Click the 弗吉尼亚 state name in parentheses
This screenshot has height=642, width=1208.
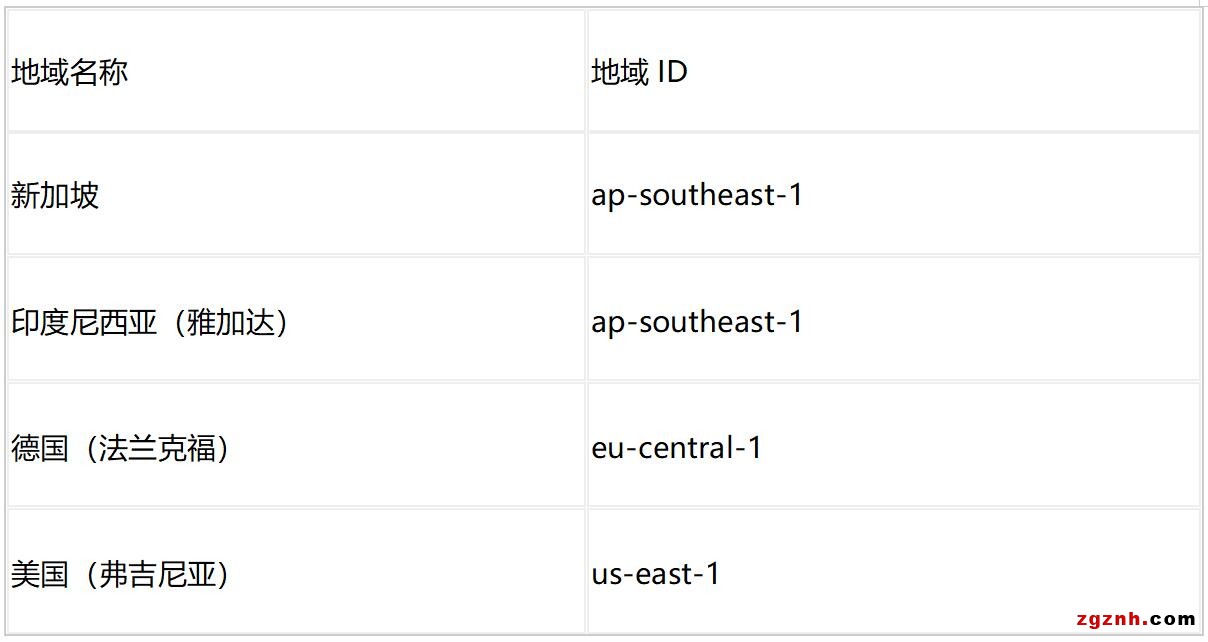click(x=157, y=575)
